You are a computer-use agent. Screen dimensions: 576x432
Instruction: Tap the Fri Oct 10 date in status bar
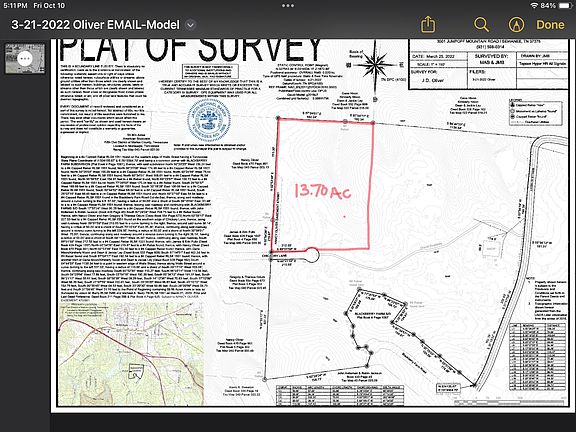tap(49, 6)
